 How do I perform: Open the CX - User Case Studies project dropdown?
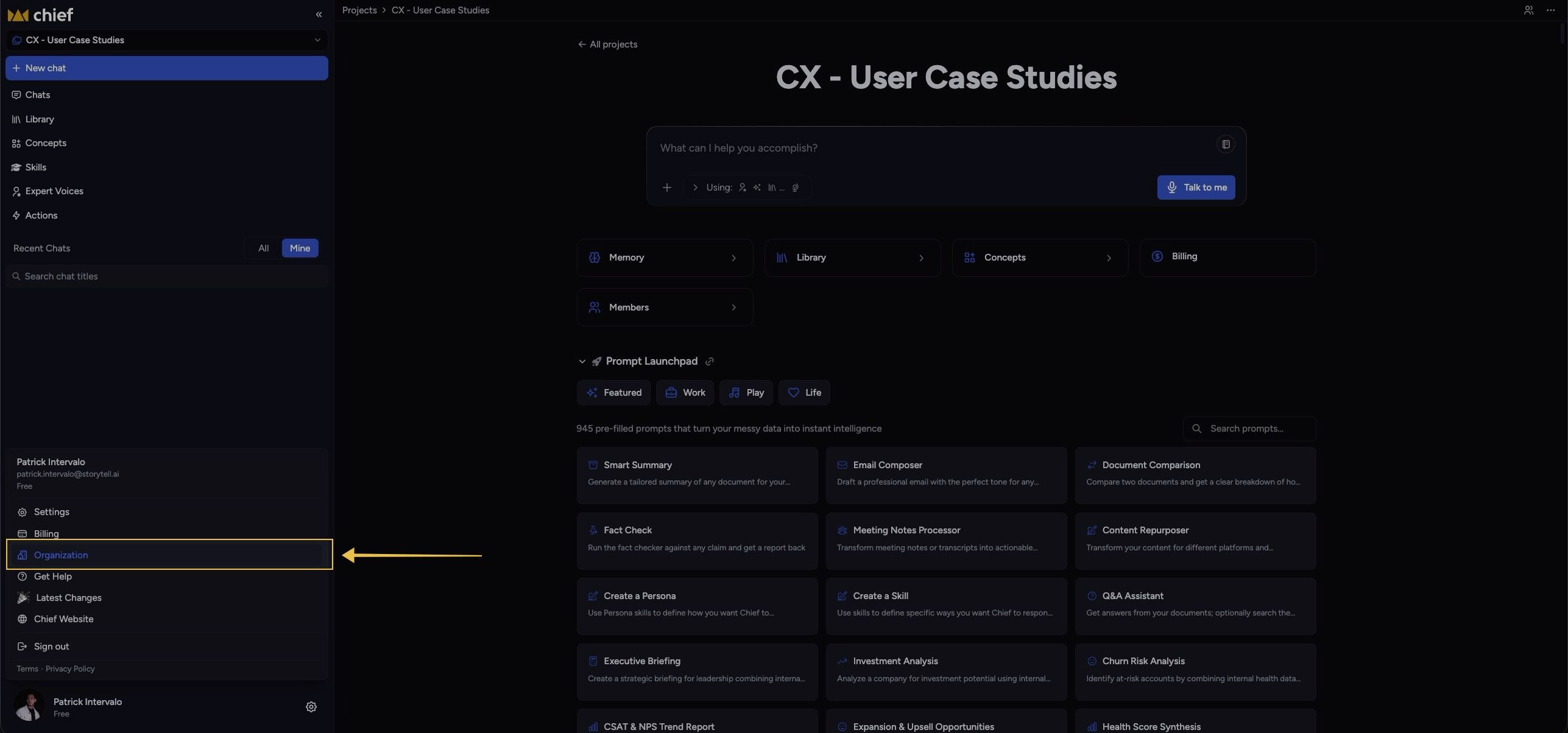pyautogui.click(x=166, y=40)
